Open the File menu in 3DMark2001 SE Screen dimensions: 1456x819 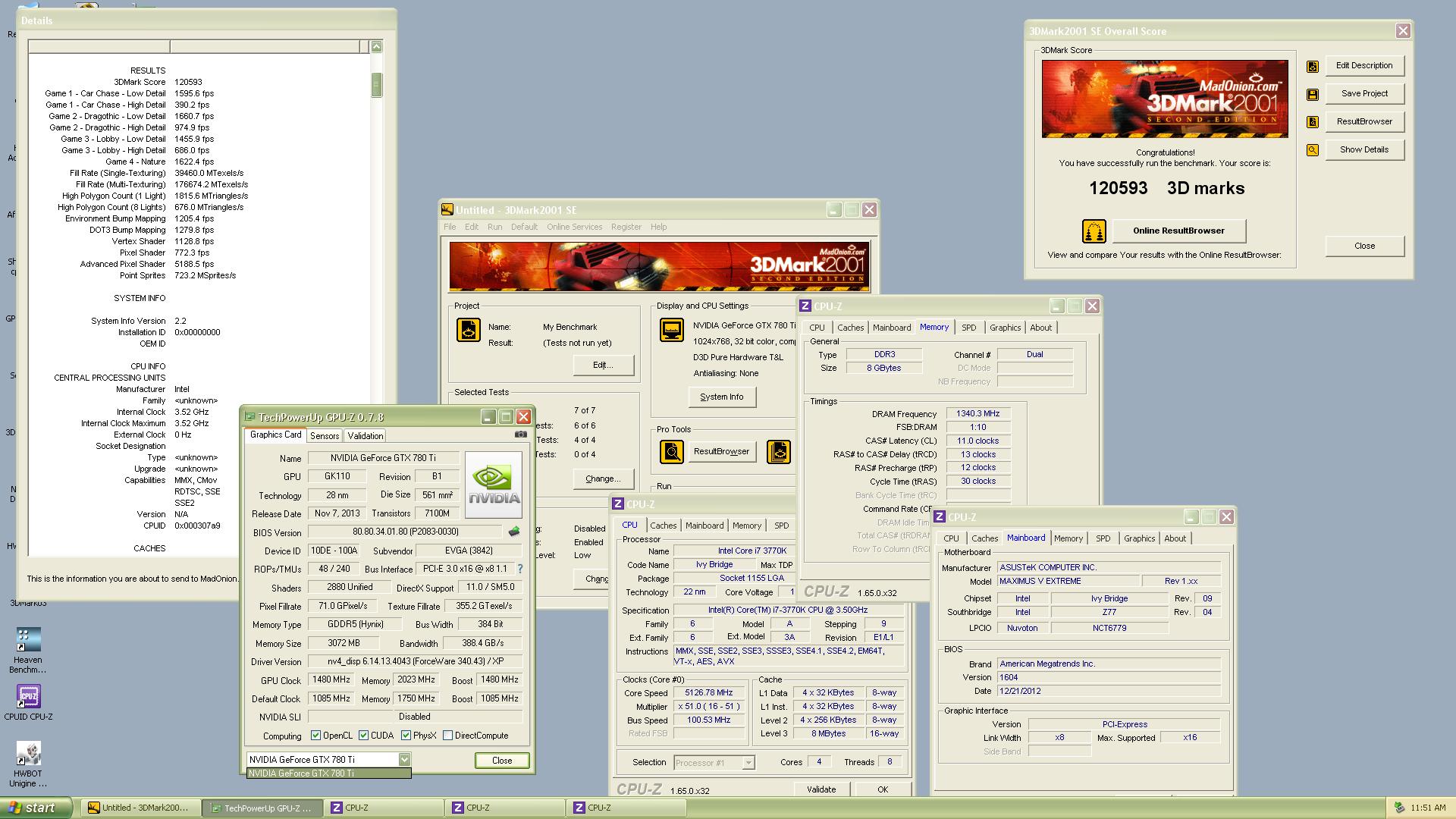click(450, 227)
